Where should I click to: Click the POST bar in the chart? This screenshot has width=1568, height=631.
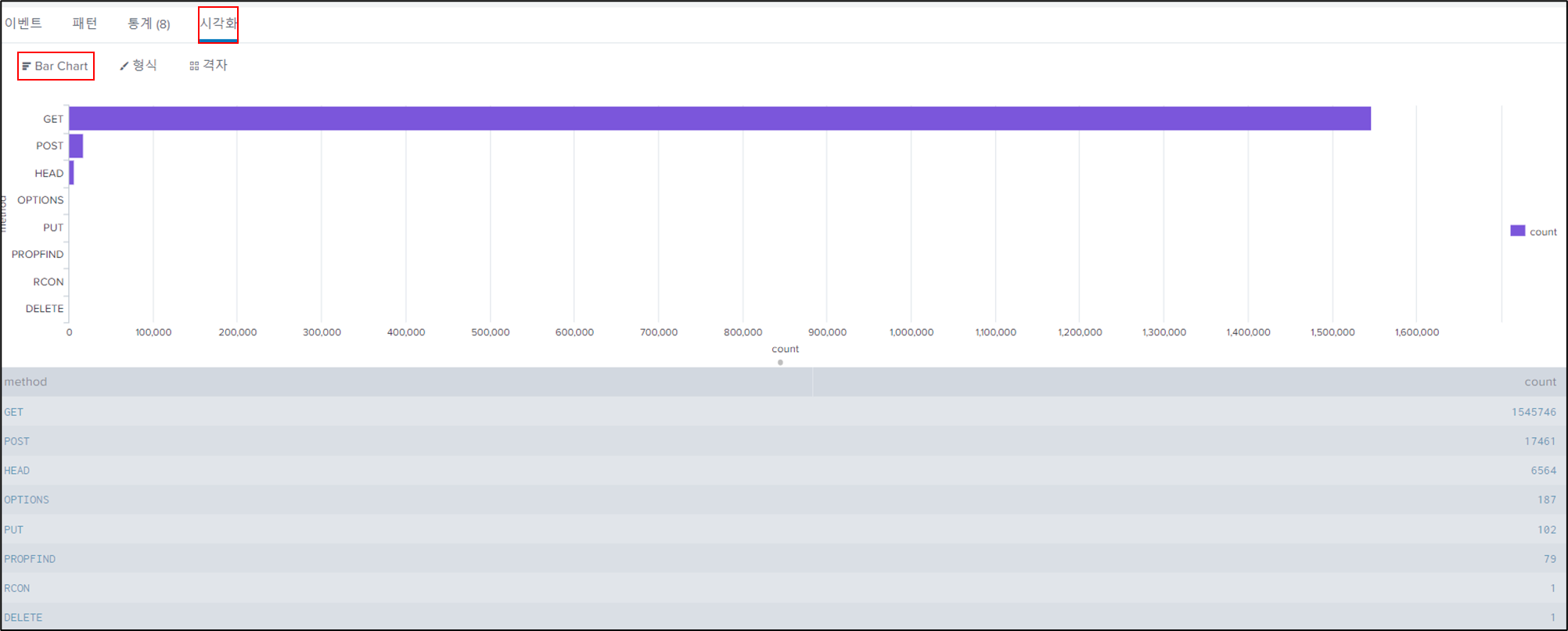click(x=76, y=146)
